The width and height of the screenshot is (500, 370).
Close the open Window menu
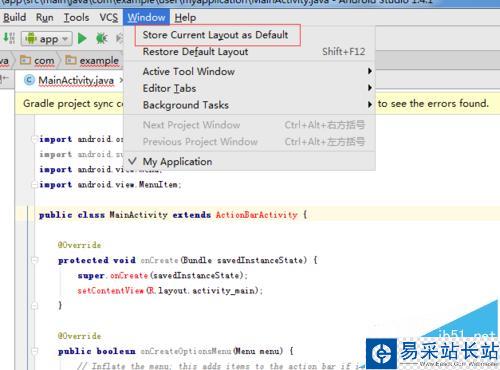146,17
